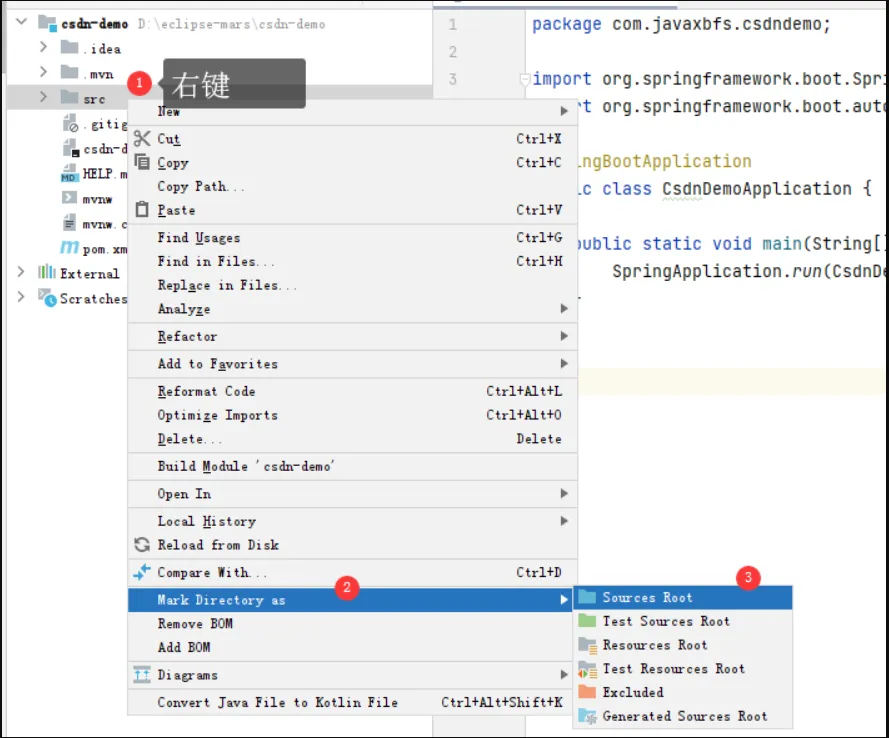
Task: Choose Generated Sources Root option
Action: point(683,716)
